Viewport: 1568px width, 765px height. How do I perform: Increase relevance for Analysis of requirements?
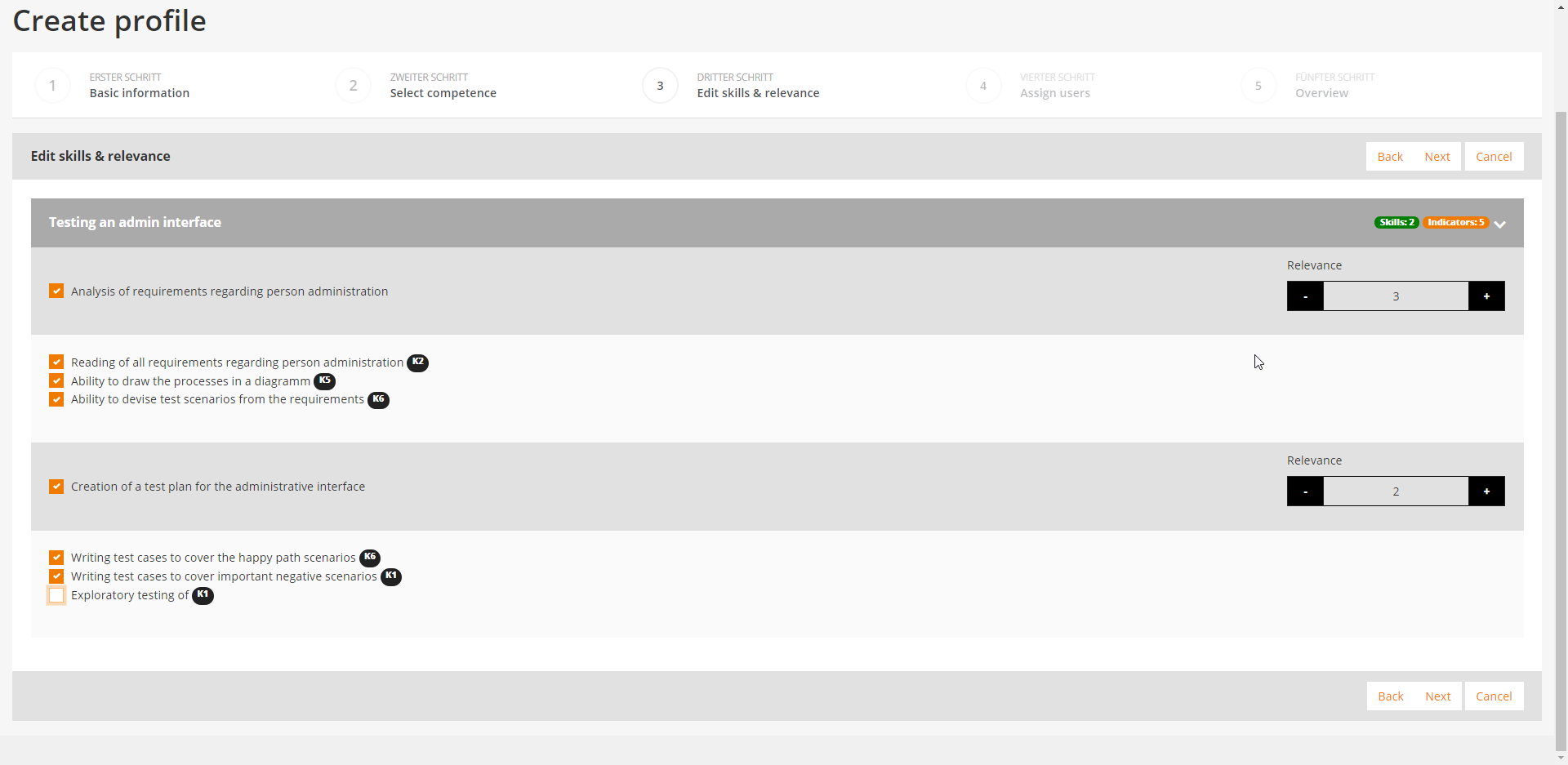[1486, 296]
